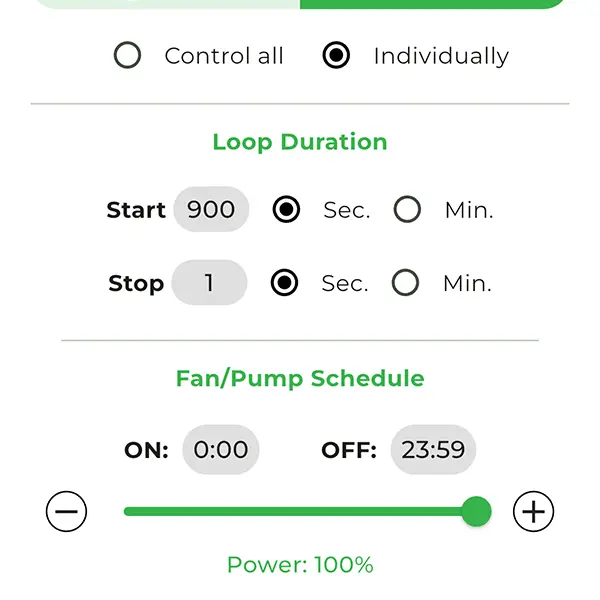The image size is (600, 600).
Task: Click the Power: 100% readout text
Action: coord(300,565)
